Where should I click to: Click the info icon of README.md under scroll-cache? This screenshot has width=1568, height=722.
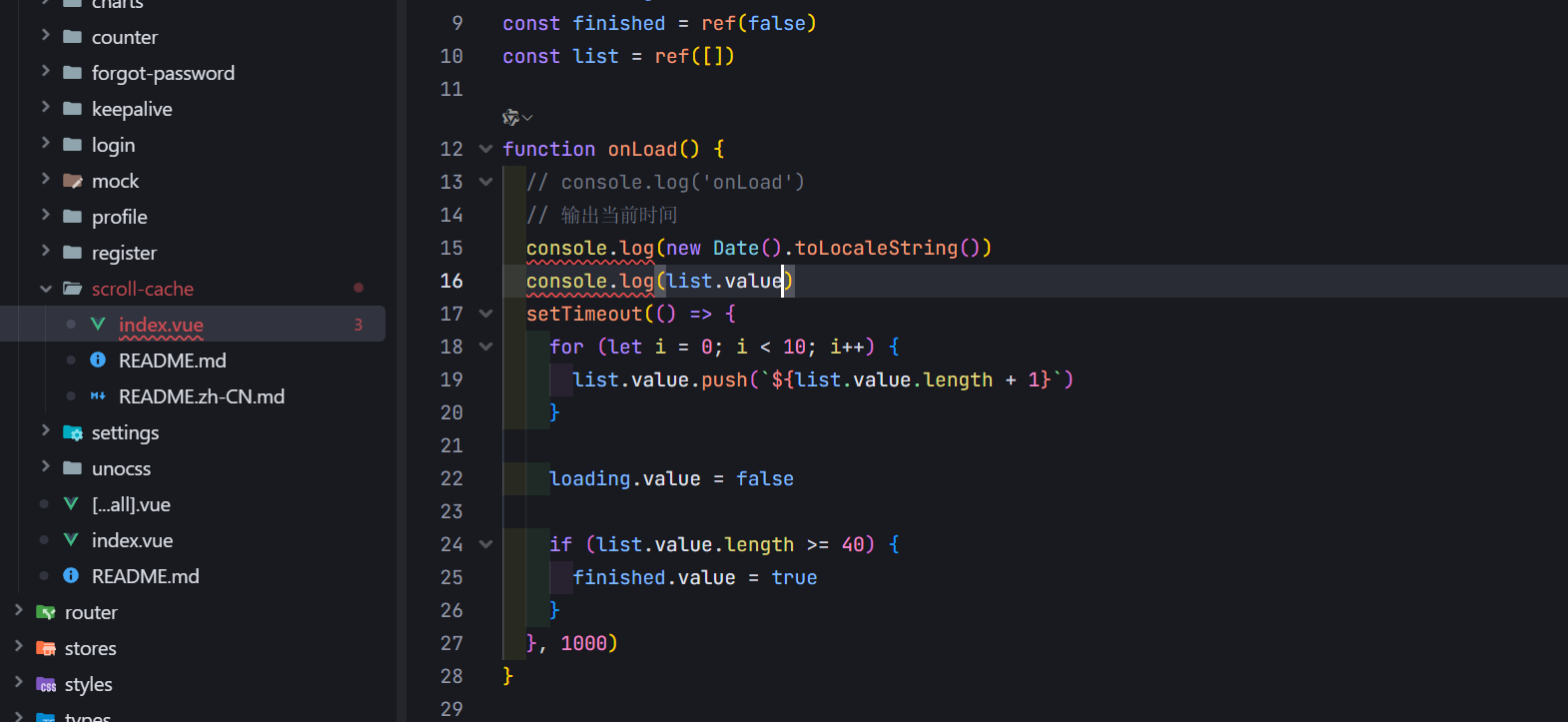click(x=98, y=361)
